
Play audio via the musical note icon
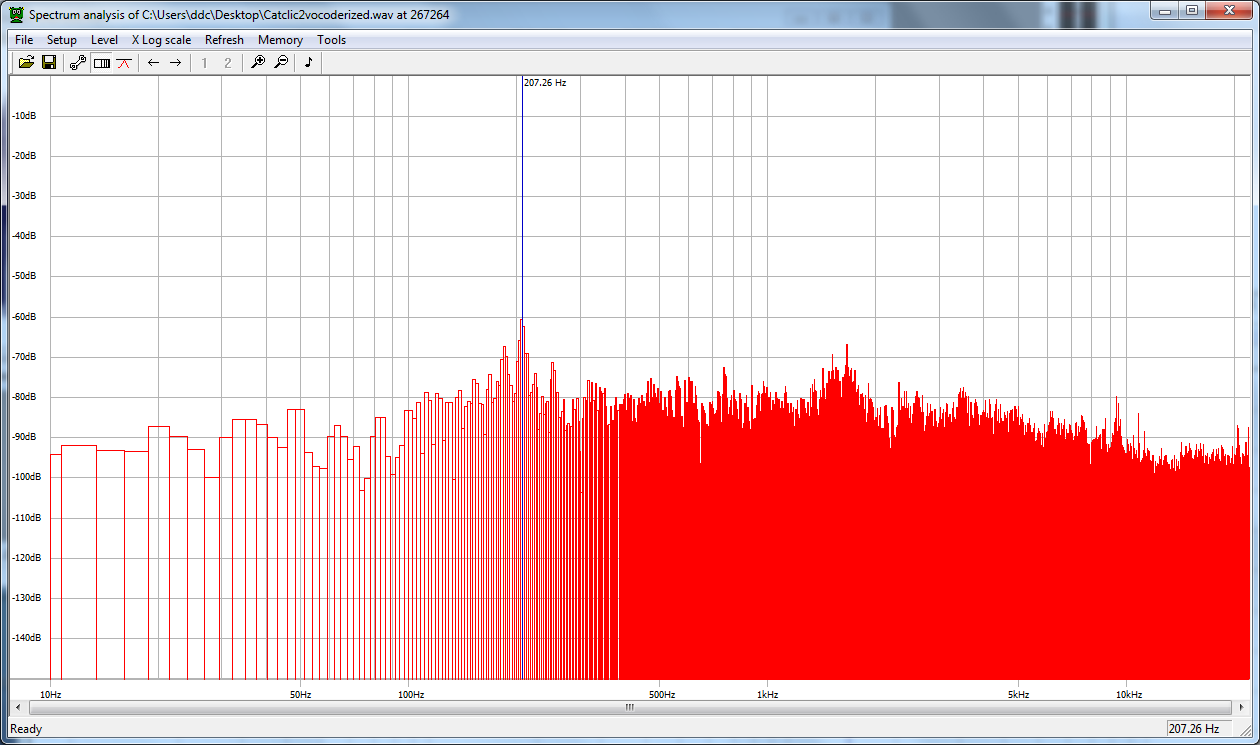(x=308, y=62)
